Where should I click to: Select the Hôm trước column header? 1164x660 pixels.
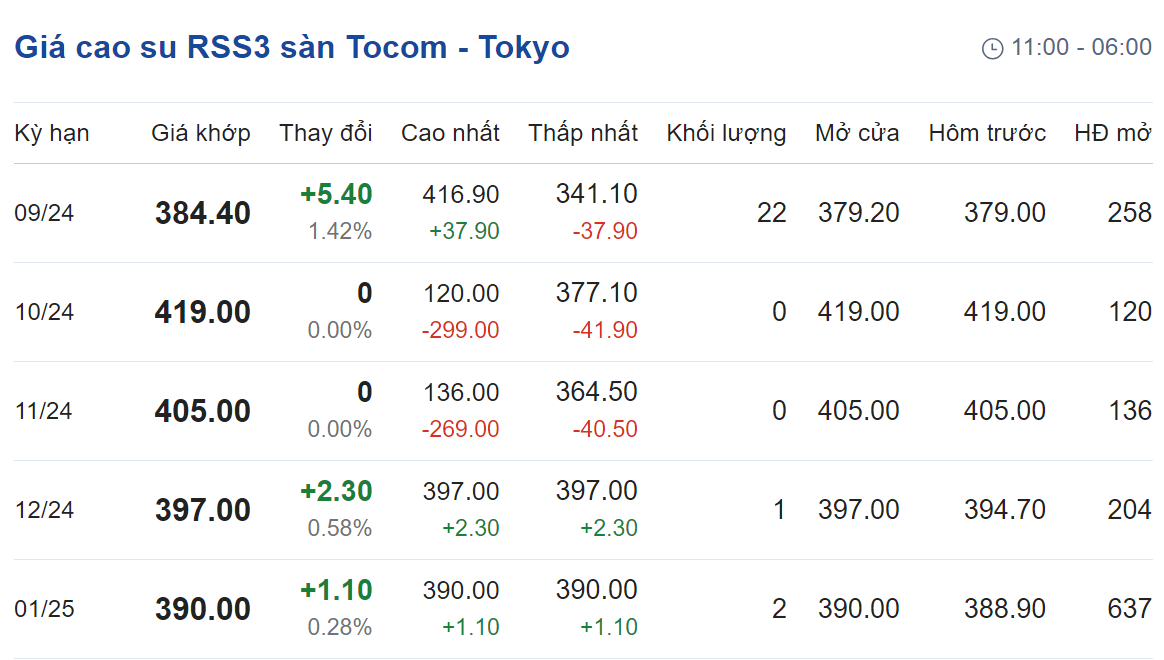tap(987, 133)
